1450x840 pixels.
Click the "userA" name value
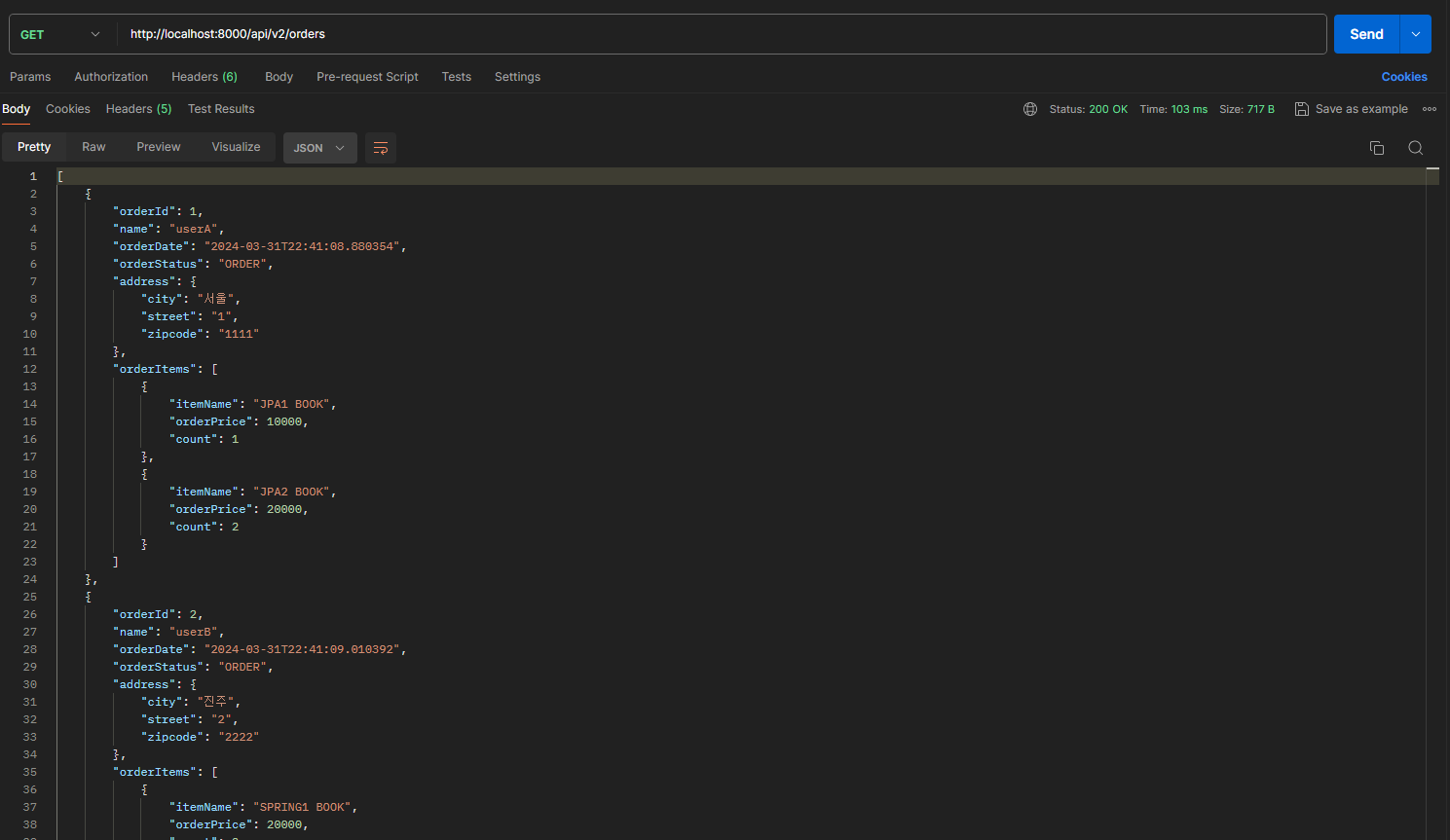tap(193, 229)
